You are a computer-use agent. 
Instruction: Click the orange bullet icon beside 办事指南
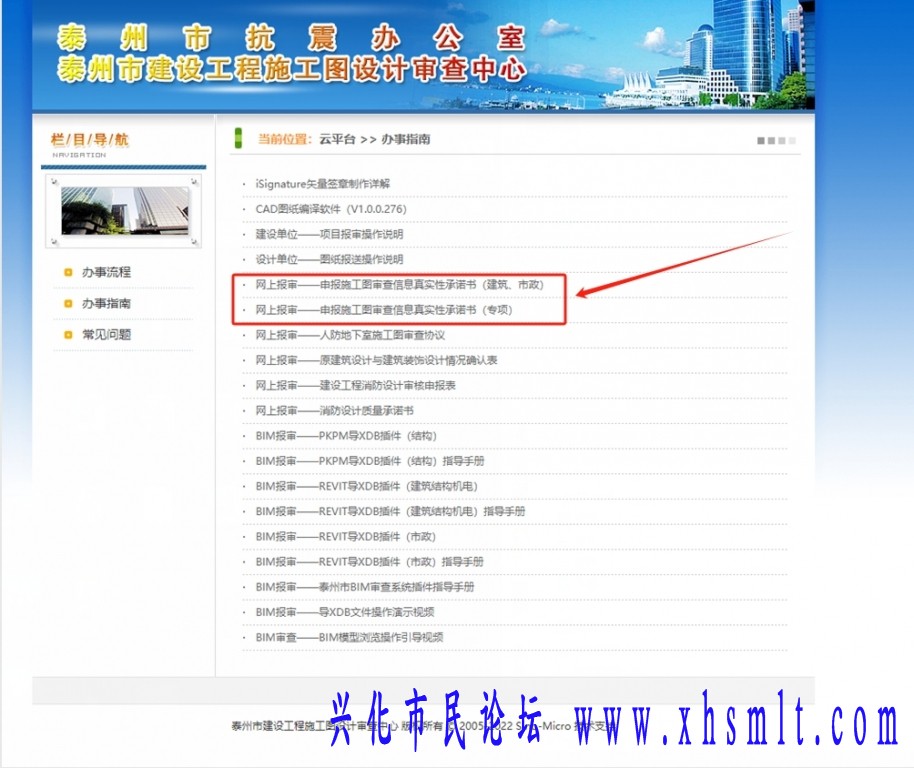68,304
